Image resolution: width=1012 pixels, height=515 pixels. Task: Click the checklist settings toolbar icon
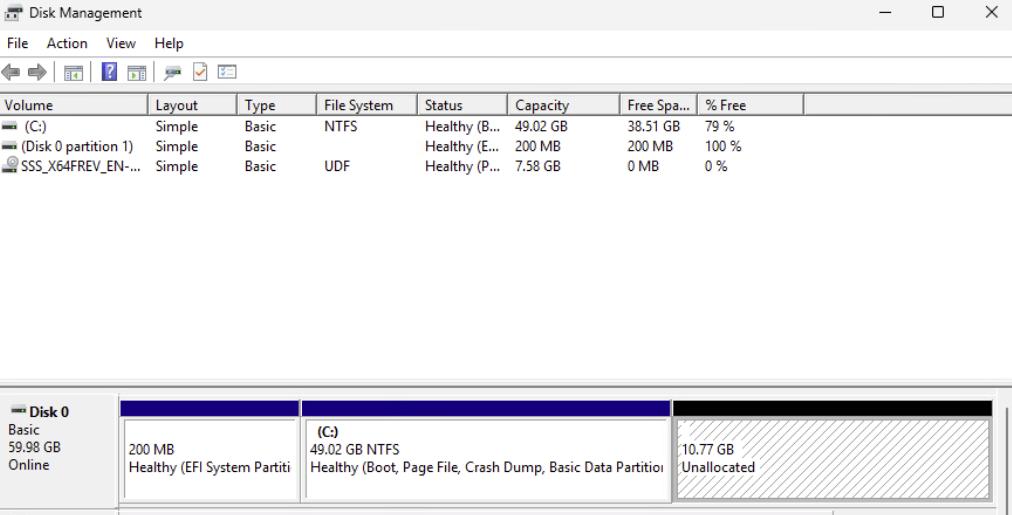coord(227,72)
